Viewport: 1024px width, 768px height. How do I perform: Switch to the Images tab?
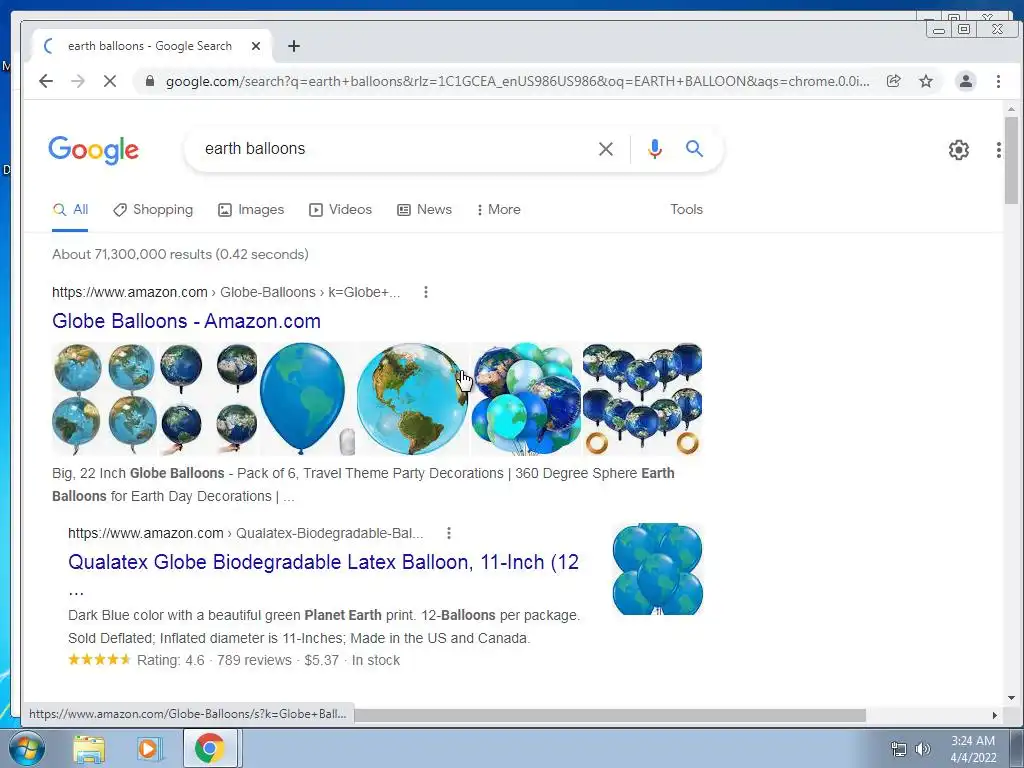click(251, 210)
